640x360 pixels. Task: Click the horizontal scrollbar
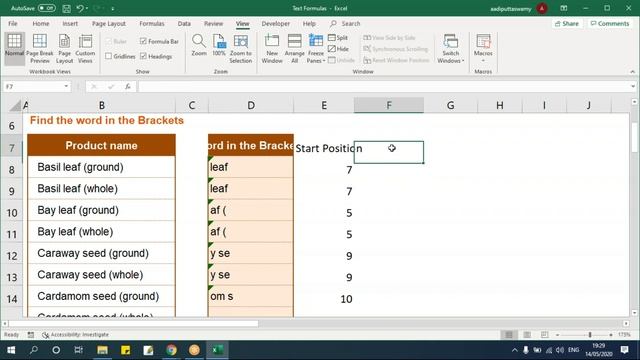pos(133,324)
